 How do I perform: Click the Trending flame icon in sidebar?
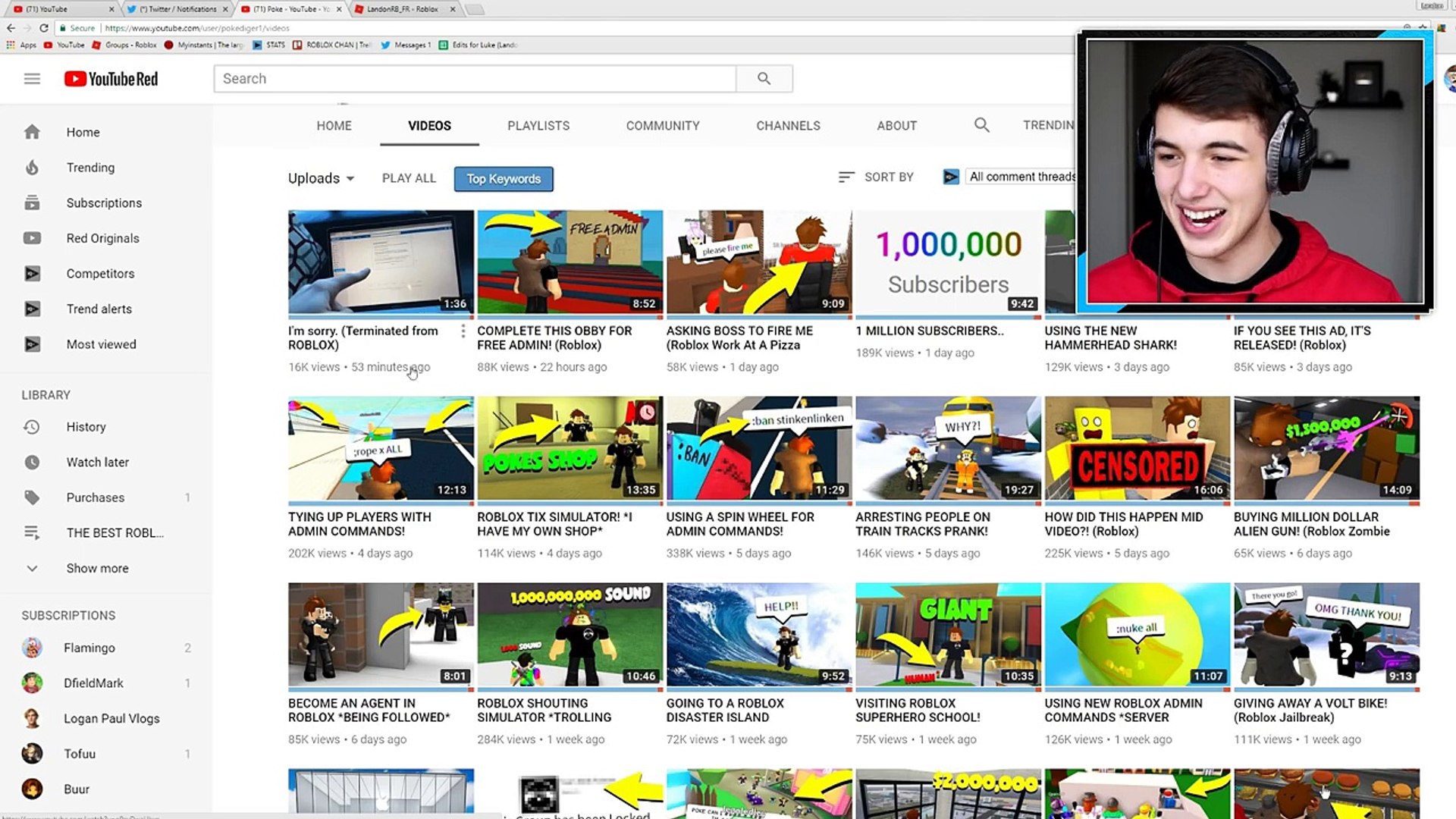[x=32, y=168]
